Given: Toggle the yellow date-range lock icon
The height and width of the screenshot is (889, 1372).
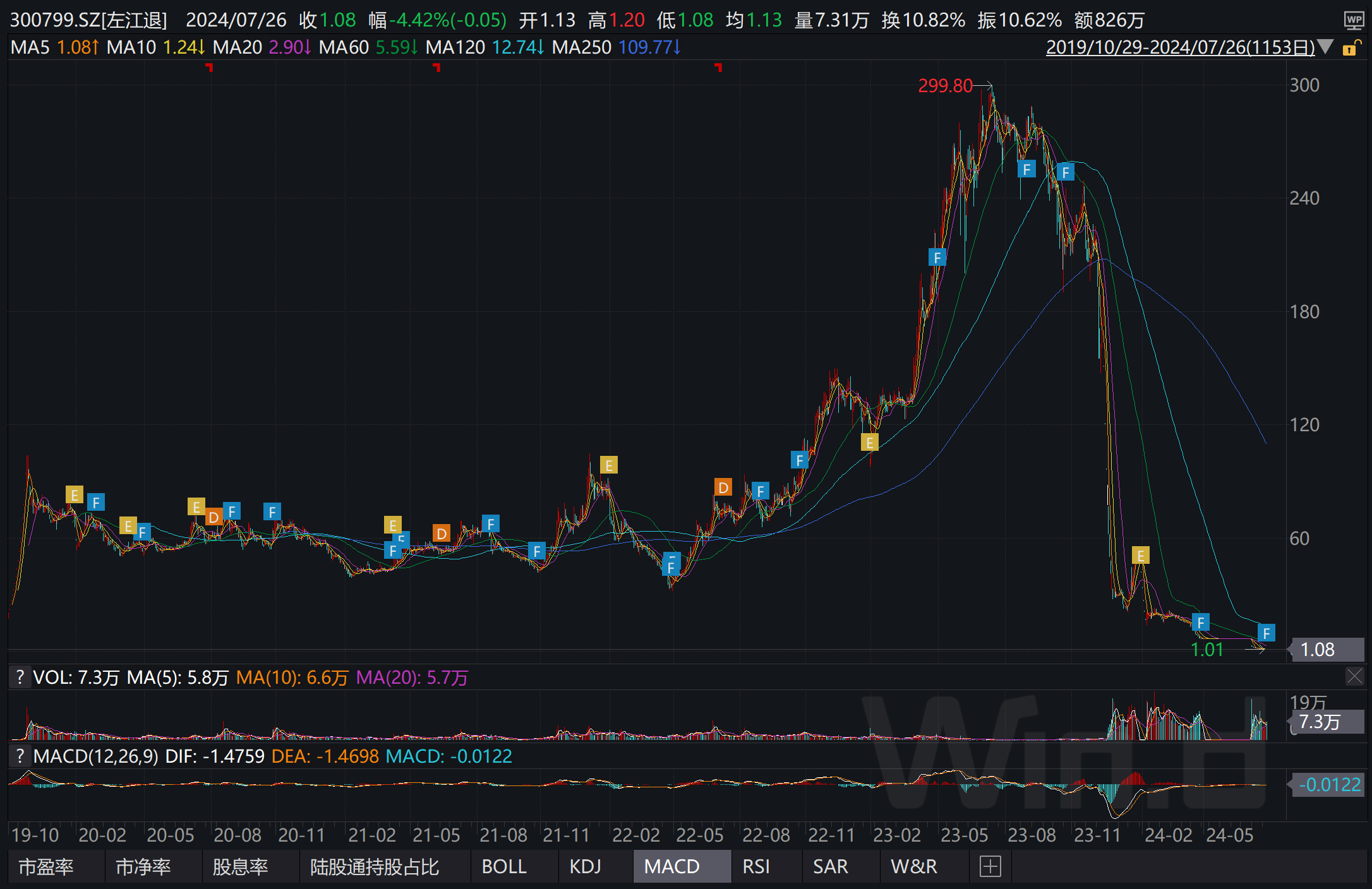Looking at the screenshot, I should click(1349, 48).
